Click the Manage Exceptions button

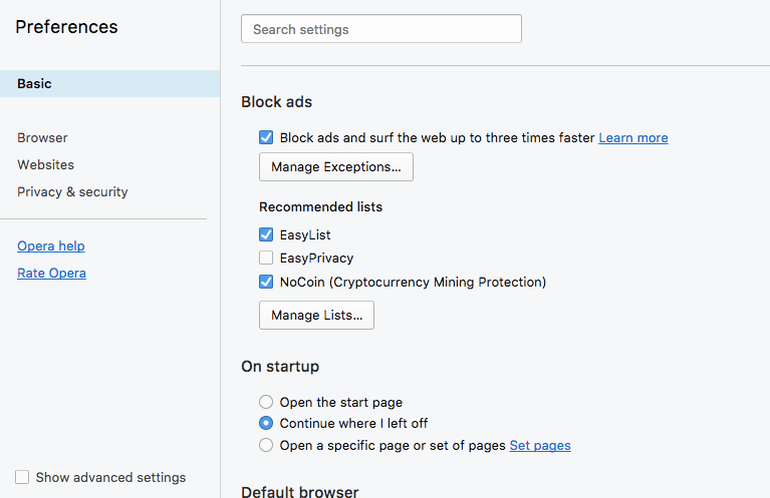click(336, 167)
